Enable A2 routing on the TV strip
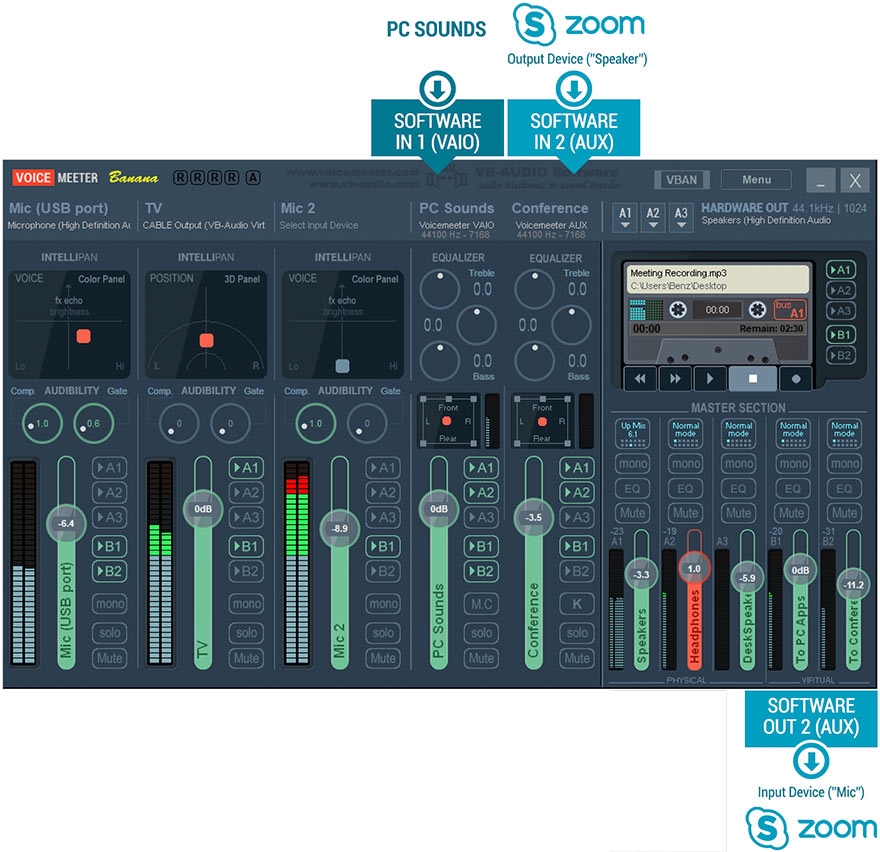 [x=246, y=493]
